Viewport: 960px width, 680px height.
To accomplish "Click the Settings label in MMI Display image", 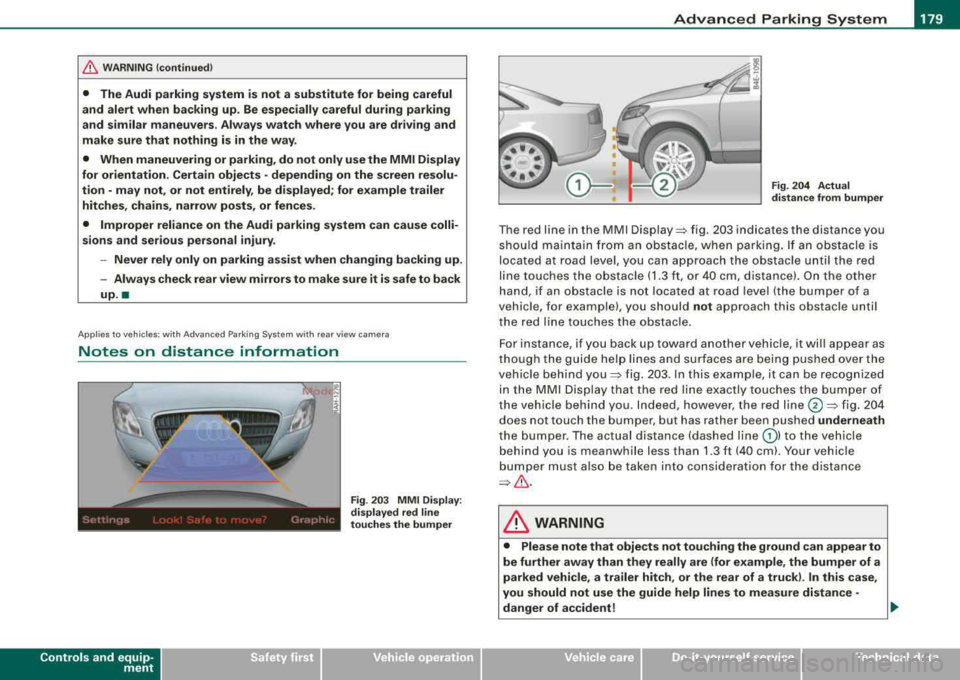I will click(x=106, y=520).
